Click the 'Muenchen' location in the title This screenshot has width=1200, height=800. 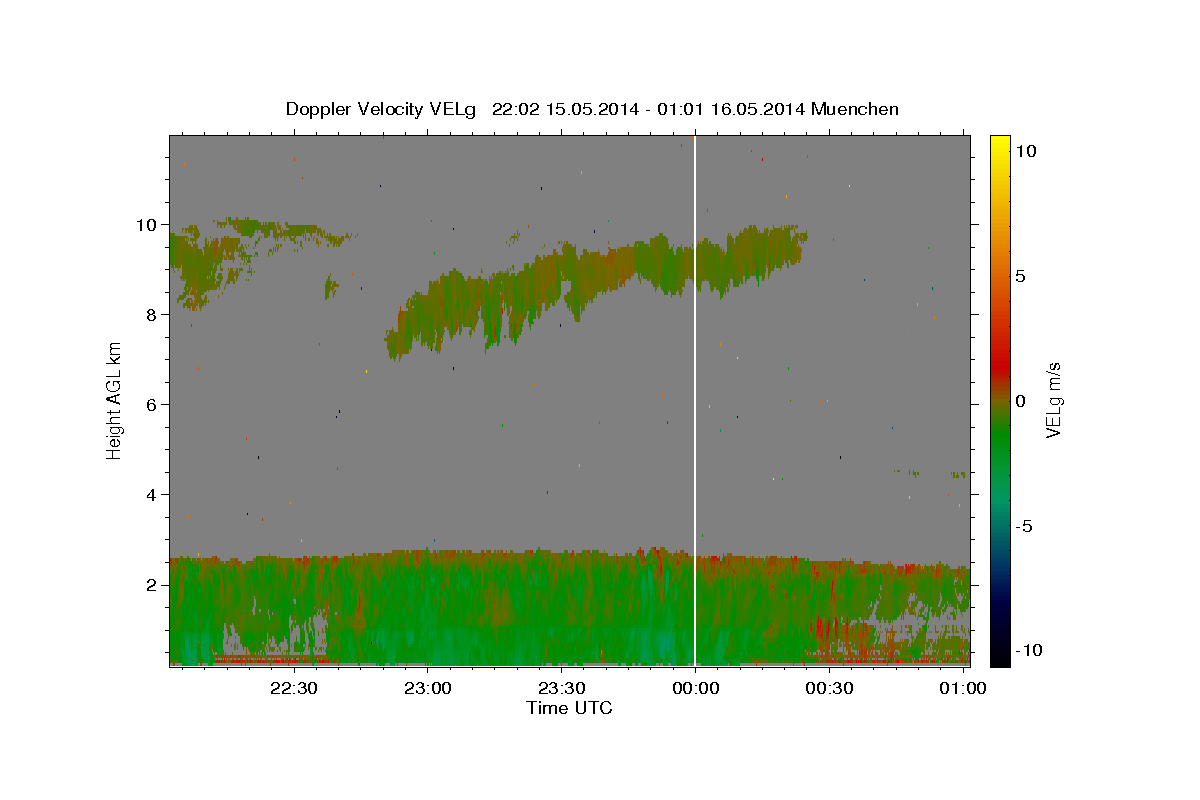pos(856,109)
